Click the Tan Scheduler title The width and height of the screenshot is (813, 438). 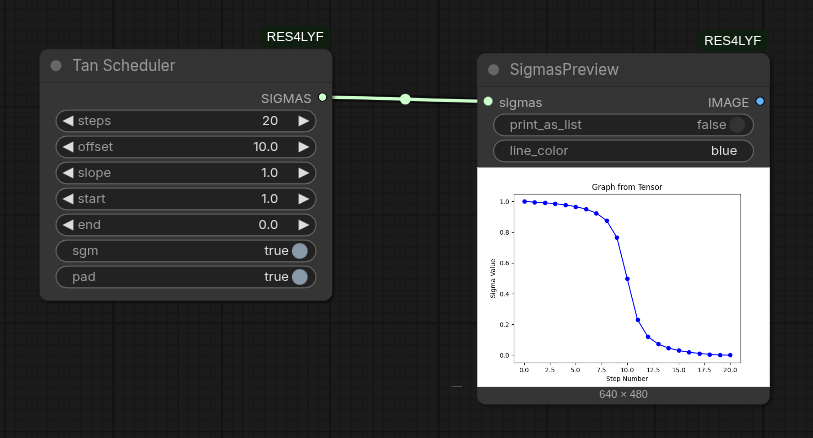124,65
